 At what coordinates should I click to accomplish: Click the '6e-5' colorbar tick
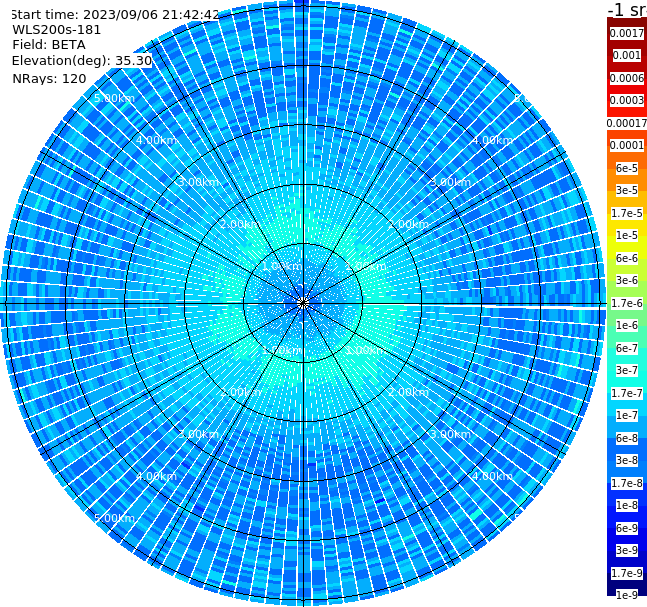[627, 168]
